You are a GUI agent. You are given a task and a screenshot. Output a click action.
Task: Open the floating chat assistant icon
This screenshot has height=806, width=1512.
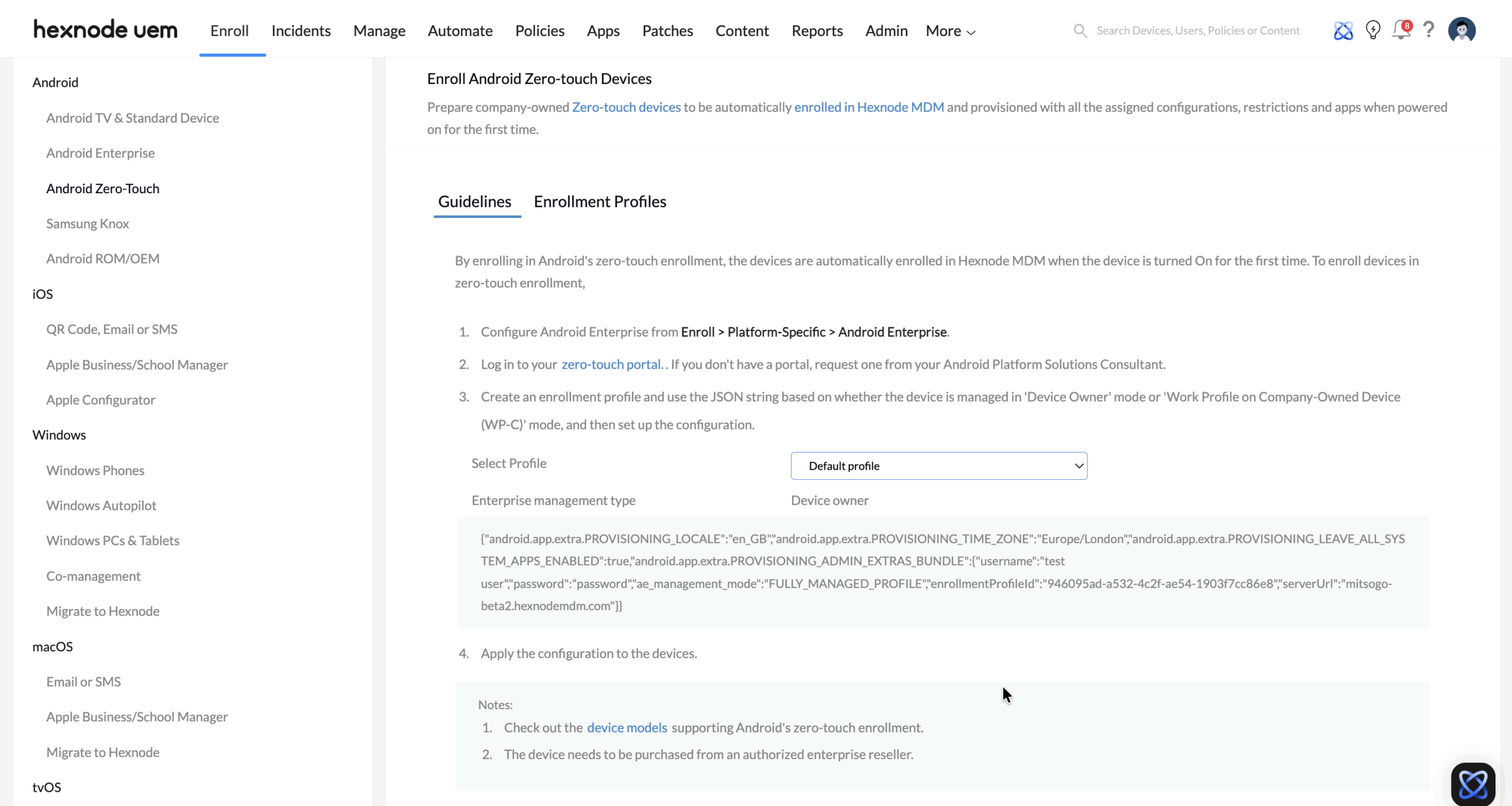click(1472, 784)
